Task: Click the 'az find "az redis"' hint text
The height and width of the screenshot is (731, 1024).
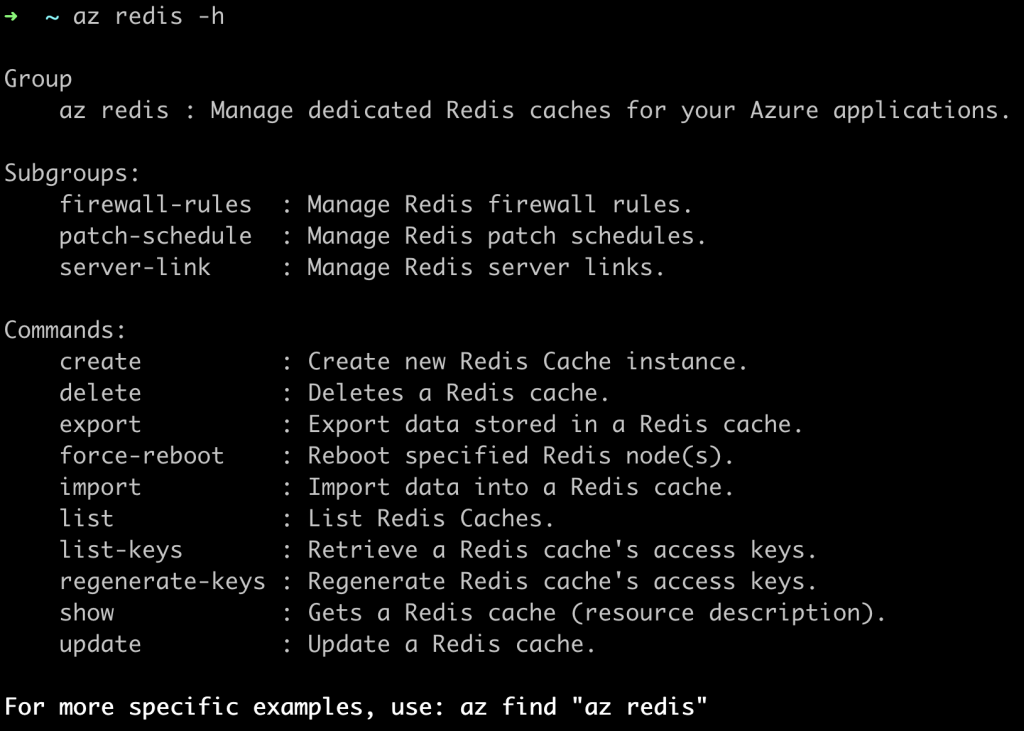Action: pos(584,707)
